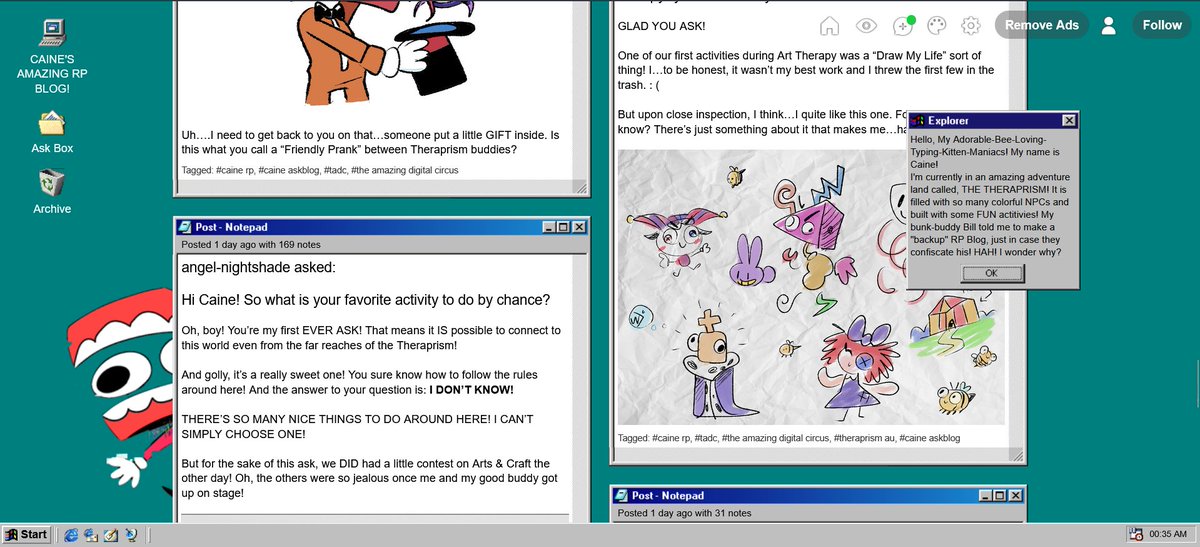Open the chat bubble icon with green dot

pyautogui.click(x=903, y=26)
